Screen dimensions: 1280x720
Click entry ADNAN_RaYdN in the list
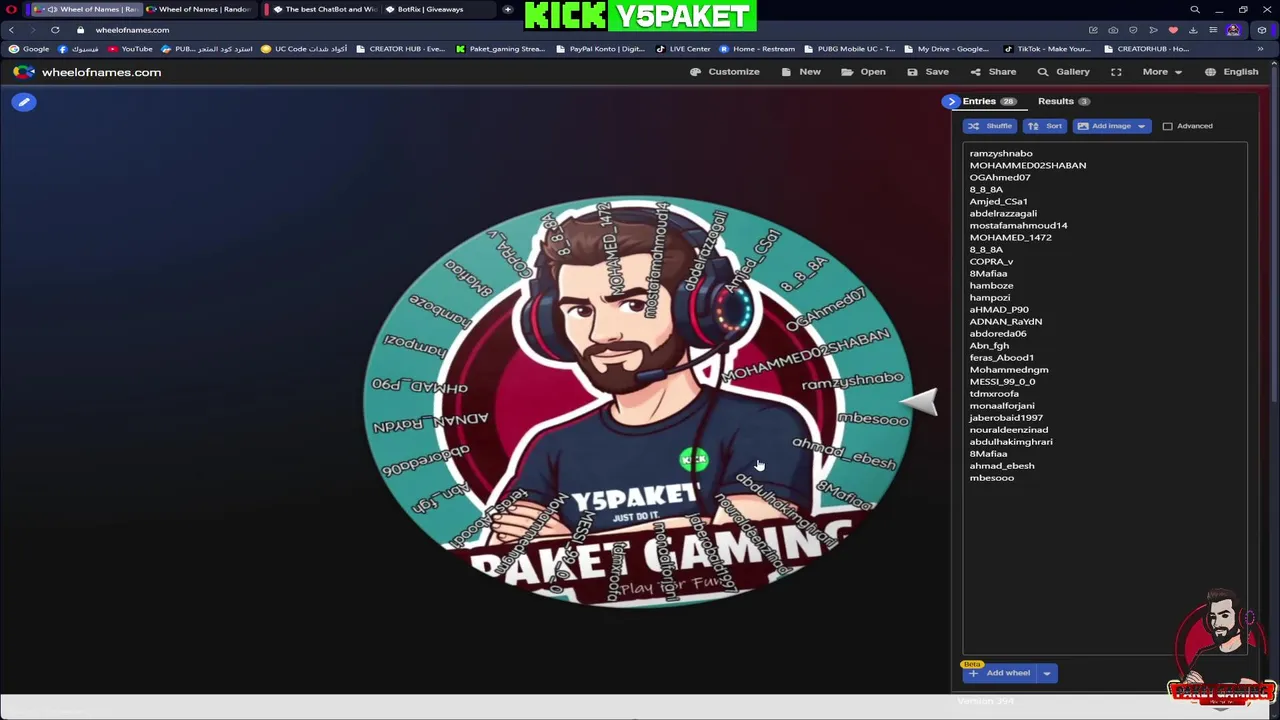pyautogui.click(x=1006, y=322)
